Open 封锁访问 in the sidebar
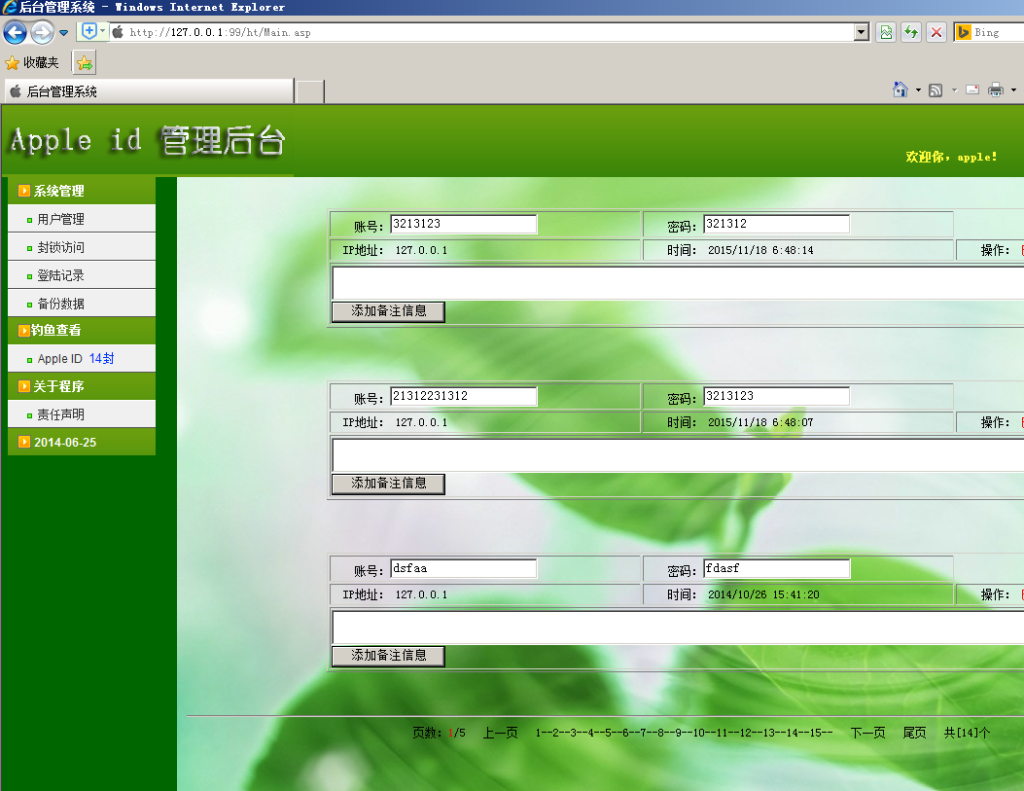The height and width of the screenshot is (791, 1024). (x=82, y=247)
